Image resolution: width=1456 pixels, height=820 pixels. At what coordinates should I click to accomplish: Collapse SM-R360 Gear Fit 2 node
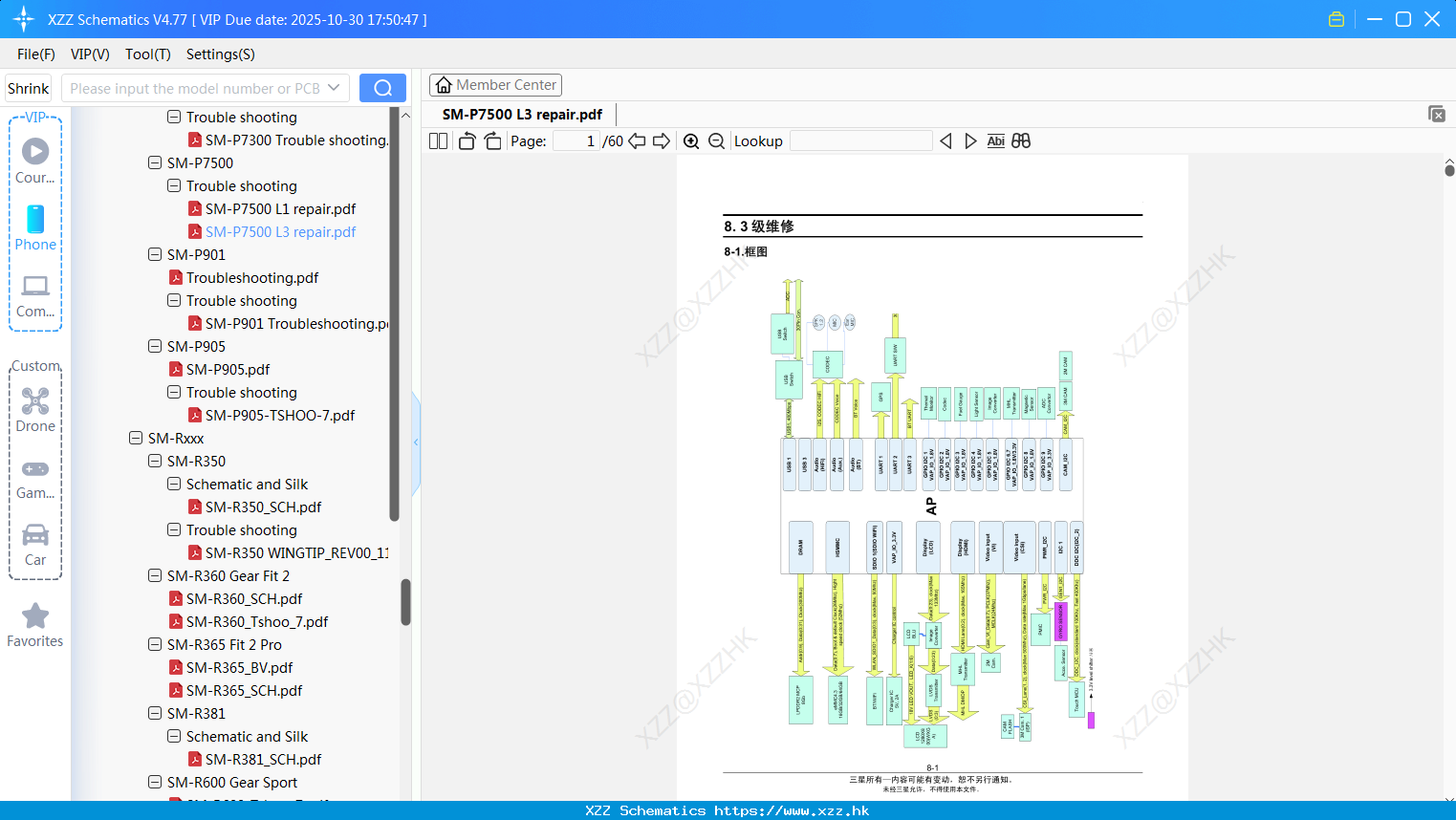pyautogui.click(x=155, y=575)
